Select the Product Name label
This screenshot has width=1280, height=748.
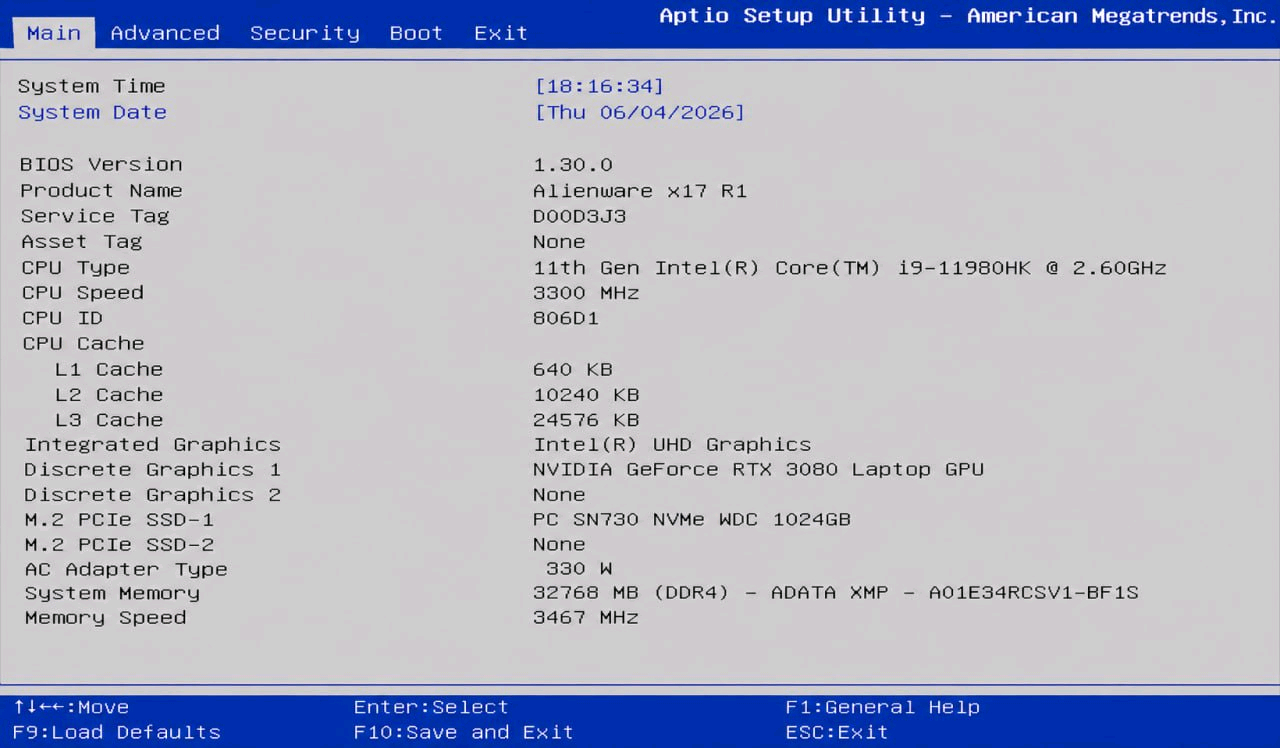(x=101, y=190)
